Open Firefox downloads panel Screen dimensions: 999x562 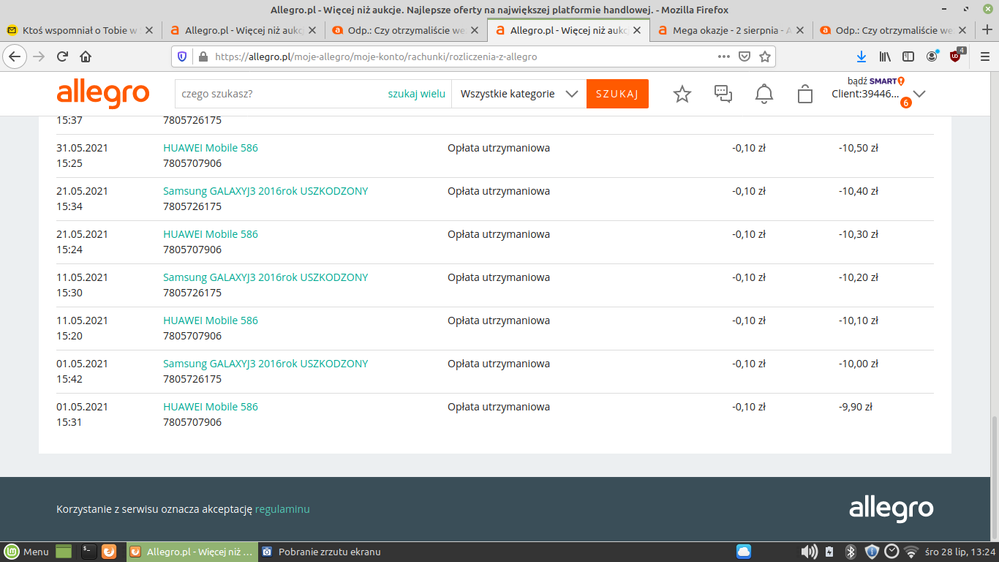click(x=861, y=57)
